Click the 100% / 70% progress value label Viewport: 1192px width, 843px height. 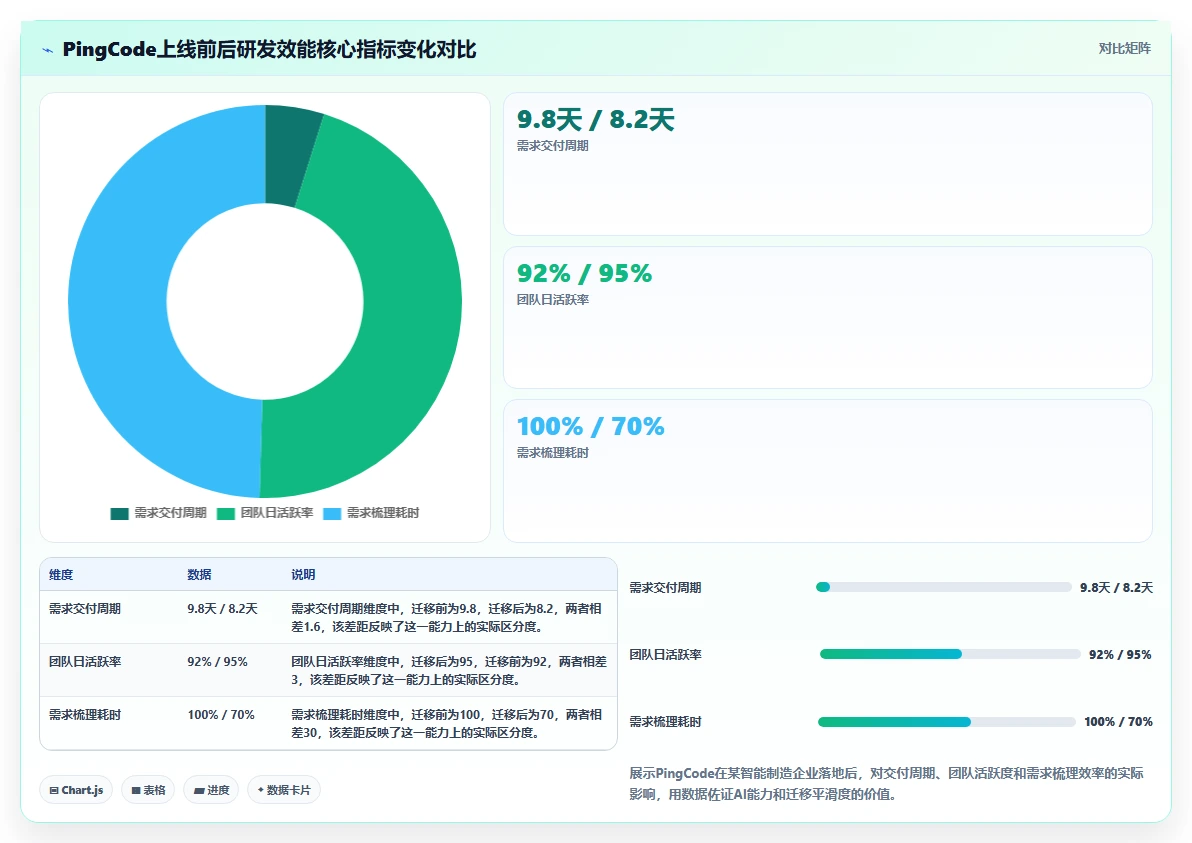click(1118, 722)
